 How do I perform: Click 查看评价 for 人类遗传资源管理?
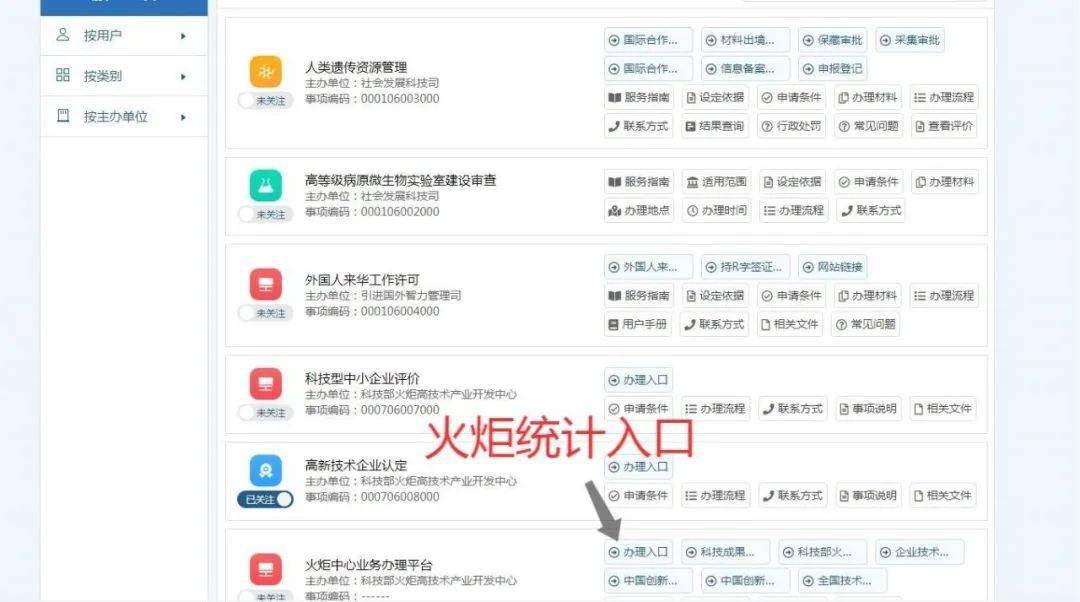pos(943,126)
